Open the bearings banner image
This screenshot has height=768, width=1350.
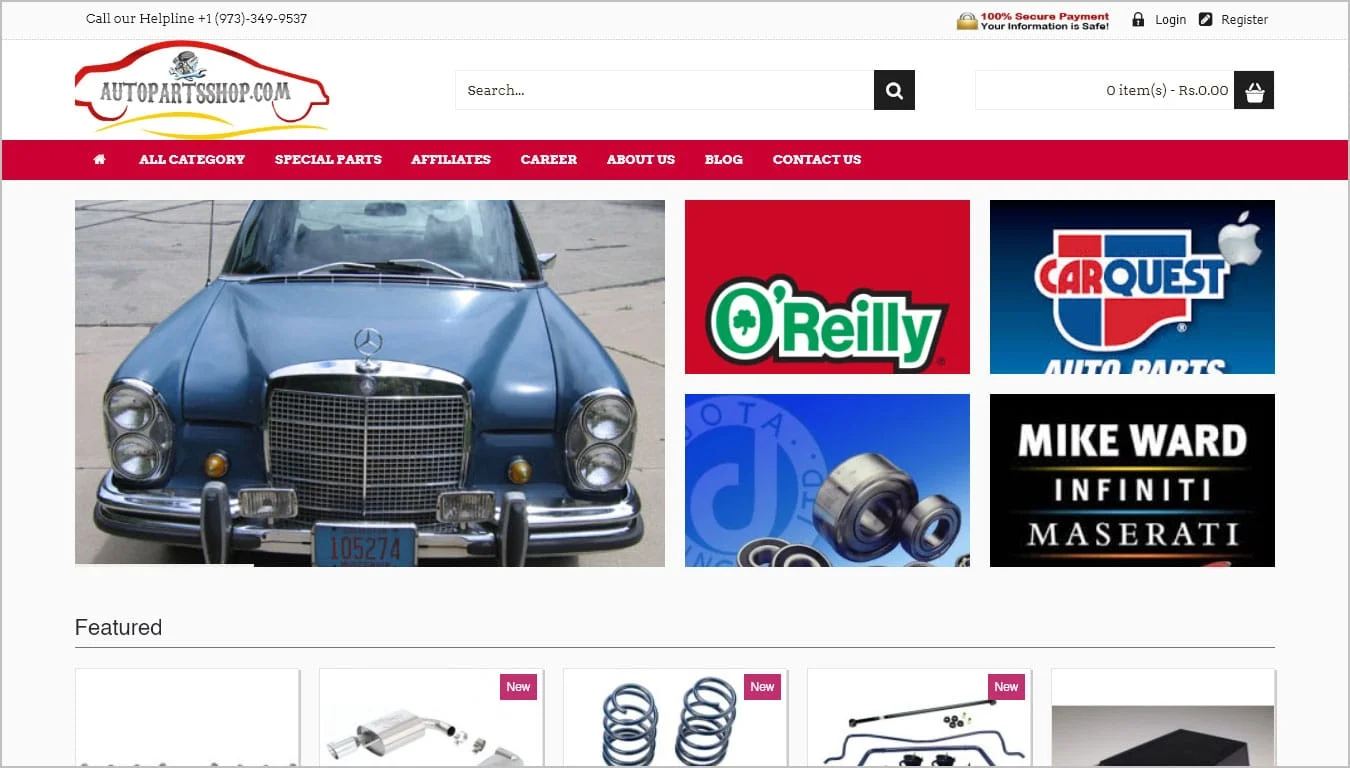[x=827, y=480]
